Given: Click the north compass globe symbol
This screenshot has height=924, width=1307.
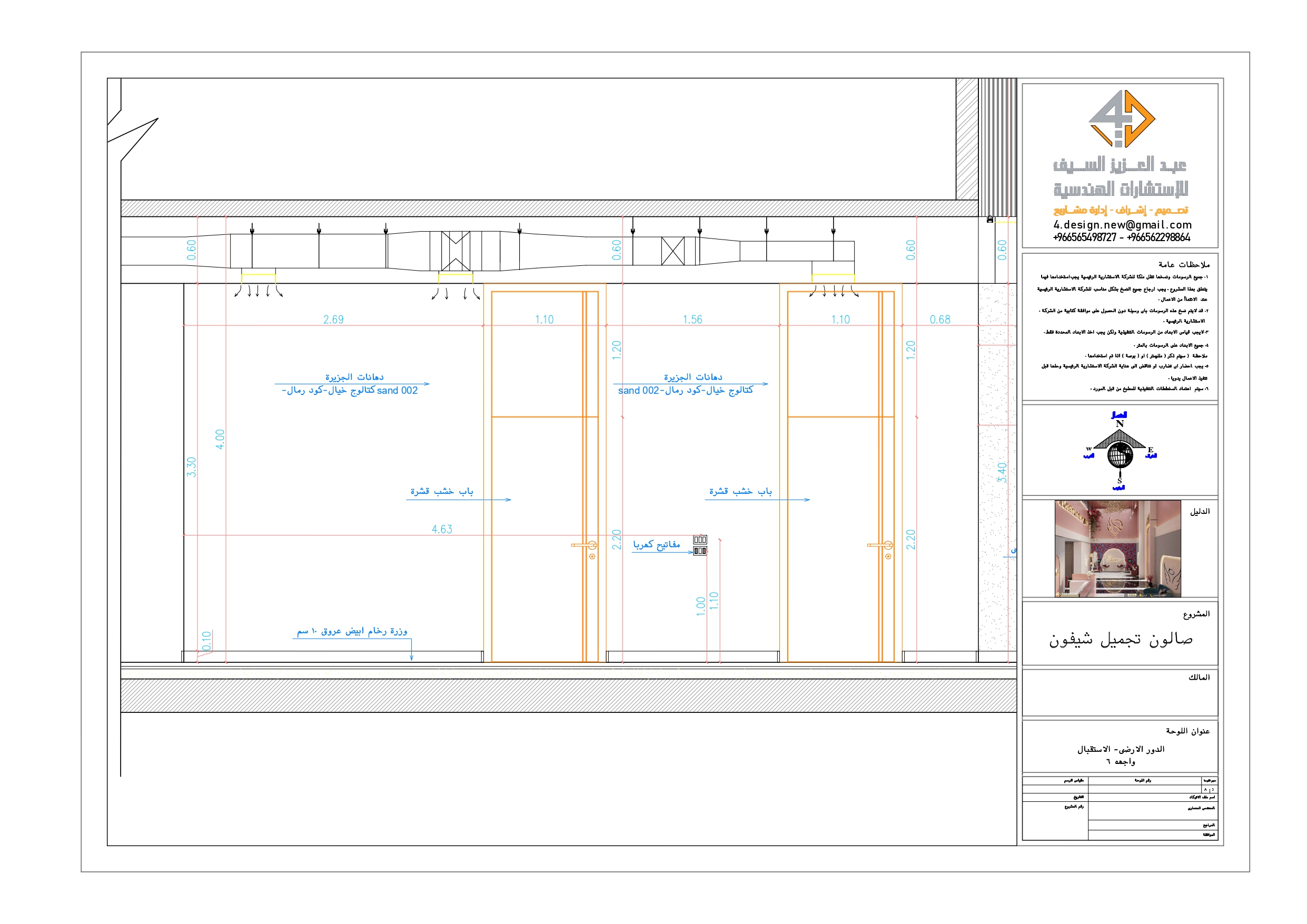Looking at the screenshot, I should coord(1120,455).
